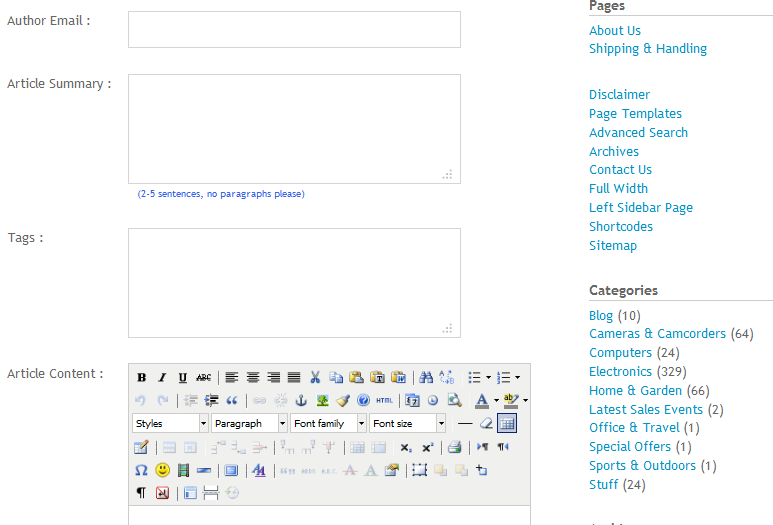Paste as plain text icon
Viewport: 773px width, 525px height.
tap(378, 378)
